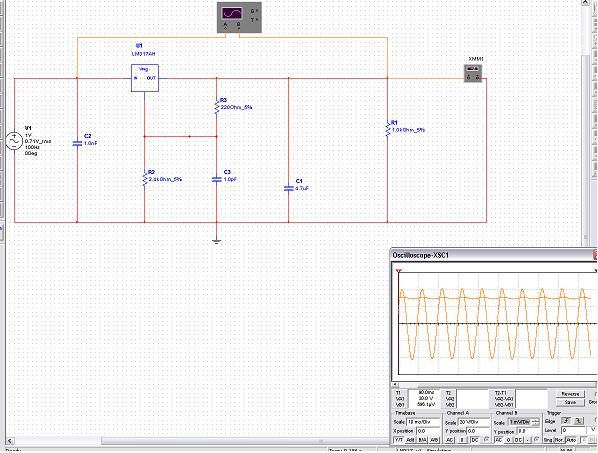This screenshot has width=598, height=453.
Task: Select the XMM1 multimeter instrument
Action: (473, 73)
